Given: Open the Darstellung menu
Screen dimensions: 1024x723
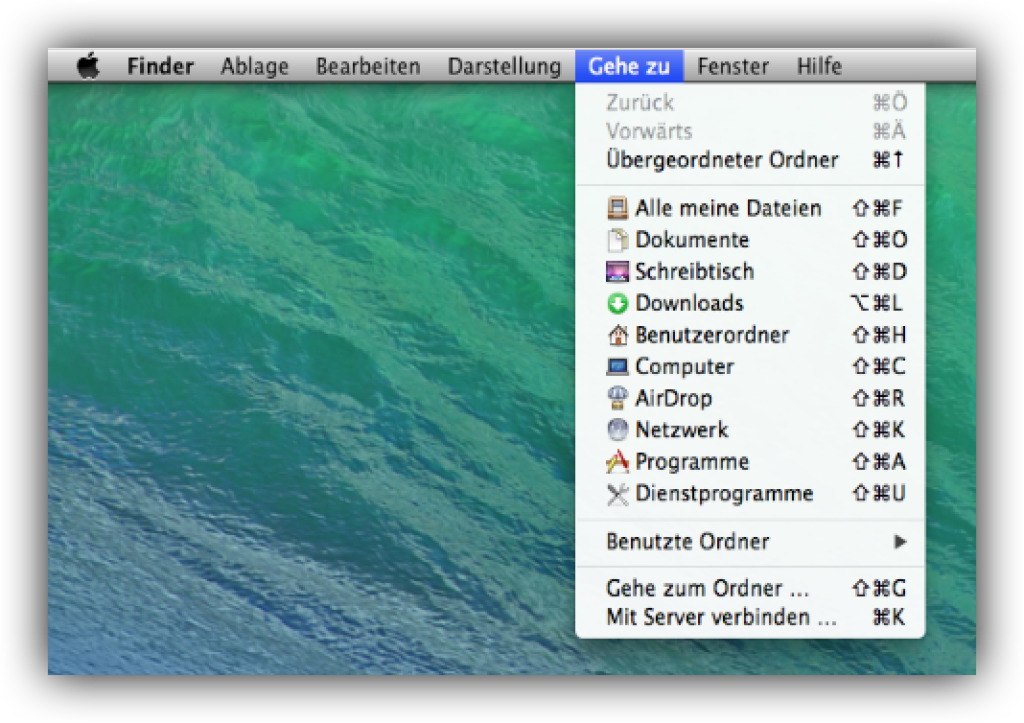Looking at the screenshot, I should coord(504,66).
